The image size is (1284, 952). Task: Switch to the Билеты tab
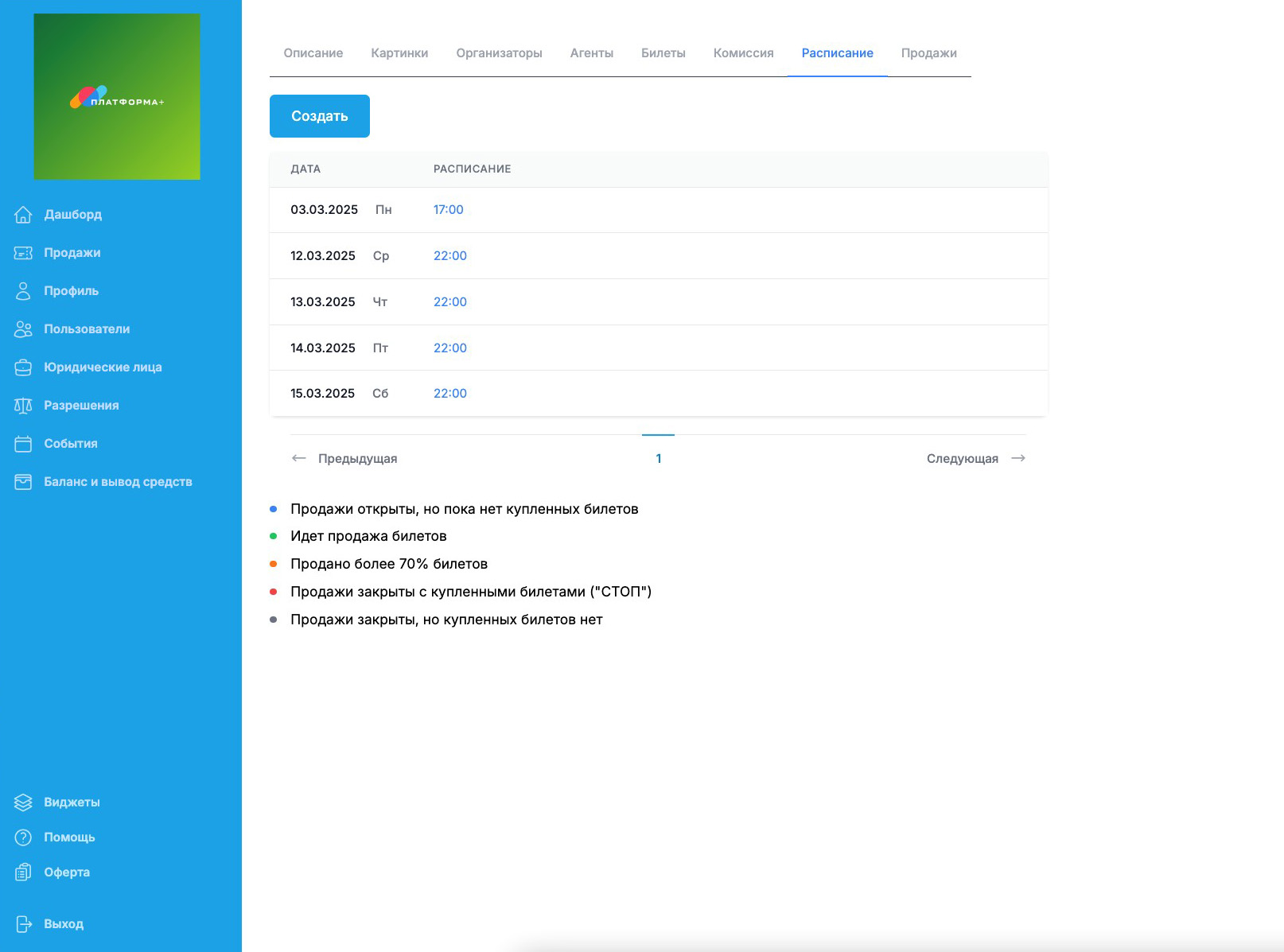tap(663, 53)
